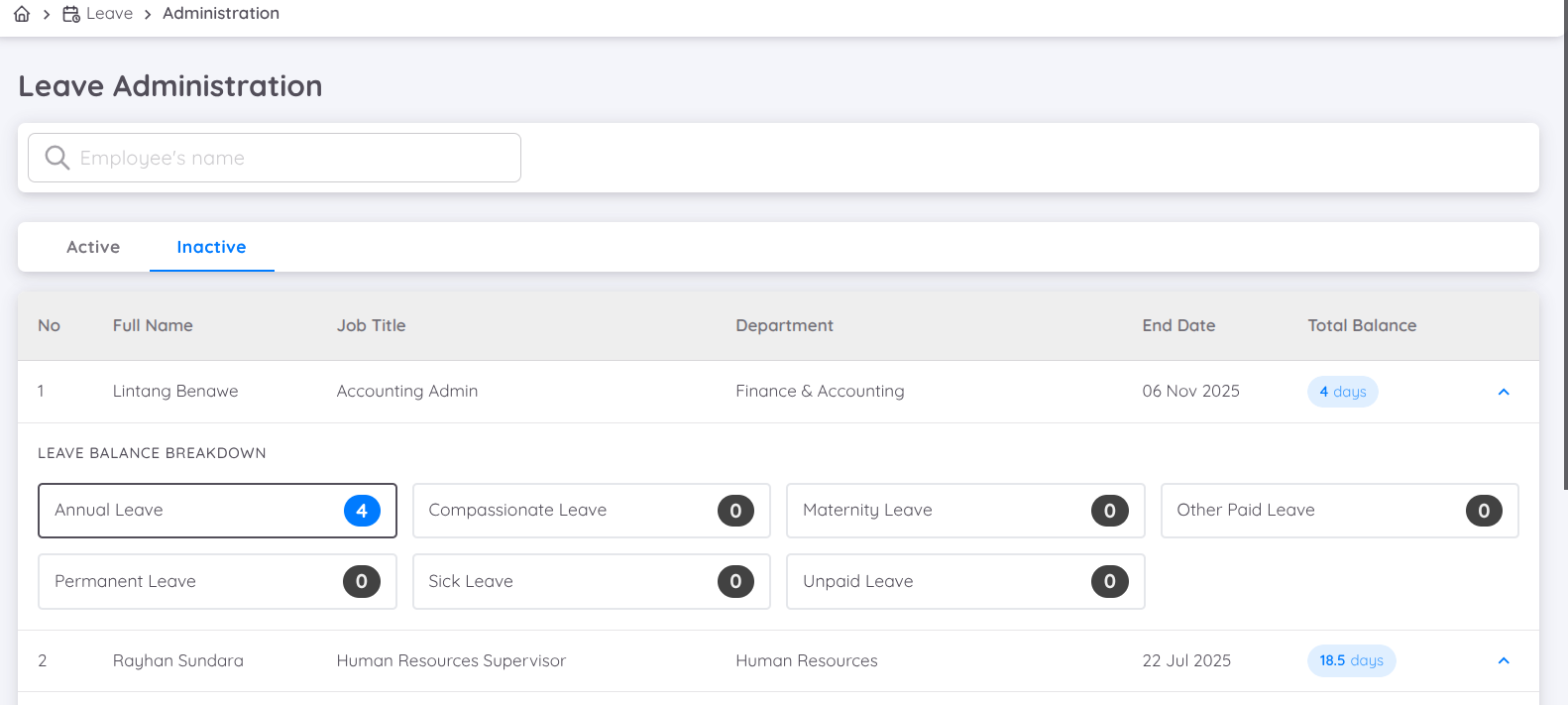Click the Job Title column header
Viewport: 1568px width, 705px height.
[371, 325]
